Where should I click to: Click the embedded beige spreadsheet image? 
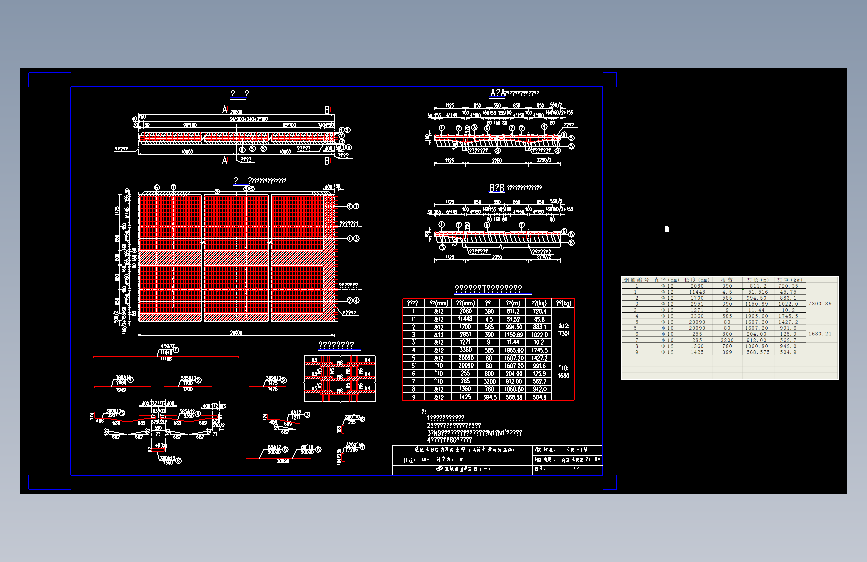click(x=730, y=328)
